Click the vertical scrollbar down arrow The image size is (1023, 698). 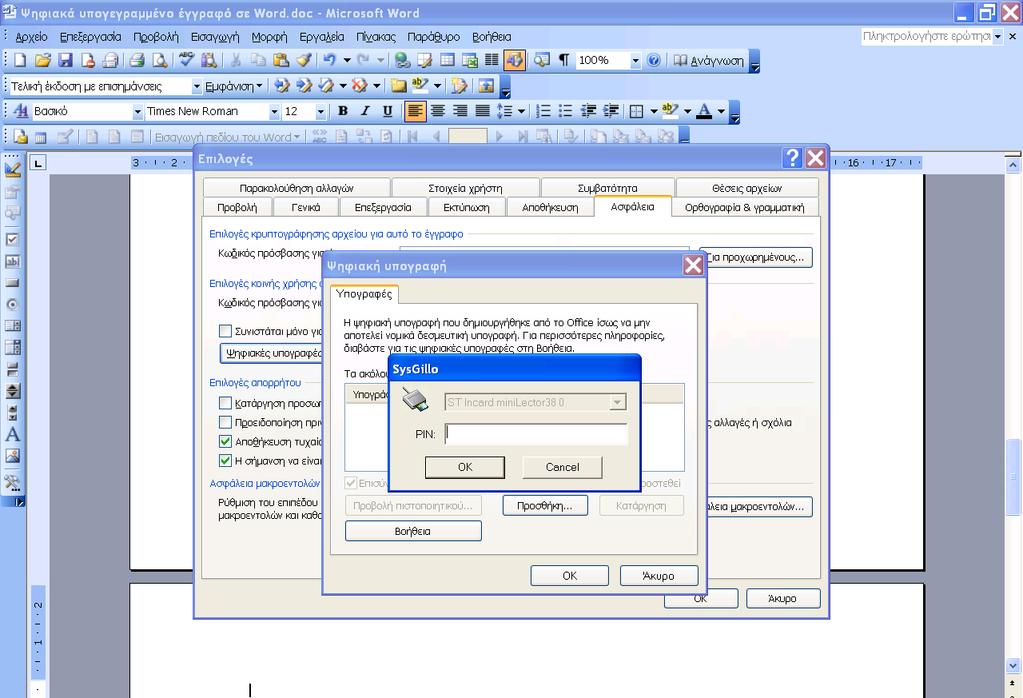pyautogui.click(x=1013, y=666)
